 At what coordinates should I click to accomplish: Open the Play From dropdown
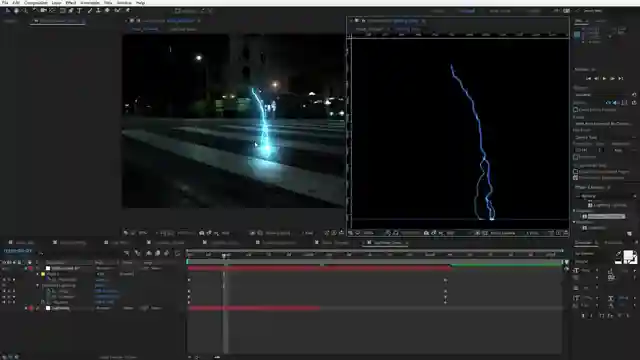pyautogui.click(x=605, y=138)
